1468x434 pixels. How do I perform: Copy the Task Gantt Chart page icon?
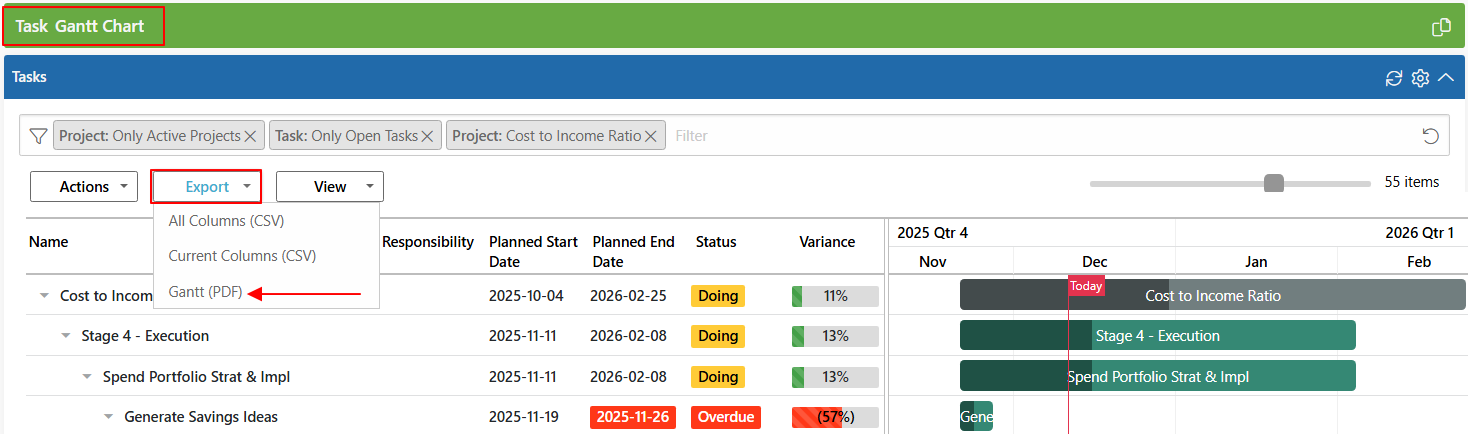point(1441,27)
